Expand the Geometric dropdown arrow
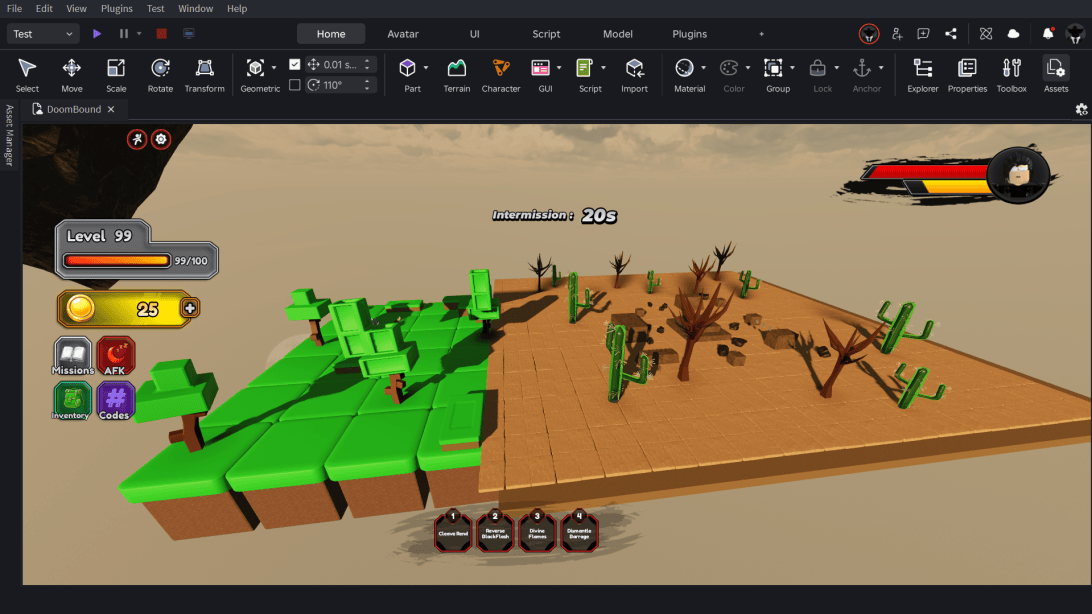The width and height of the screenshot is (1092, 614). 274,68
